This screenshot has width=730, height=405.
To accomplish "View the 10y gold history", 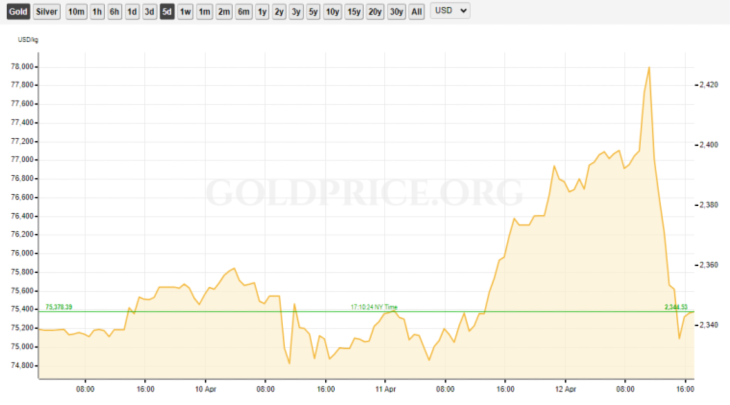I will click(x=332, y=12).
